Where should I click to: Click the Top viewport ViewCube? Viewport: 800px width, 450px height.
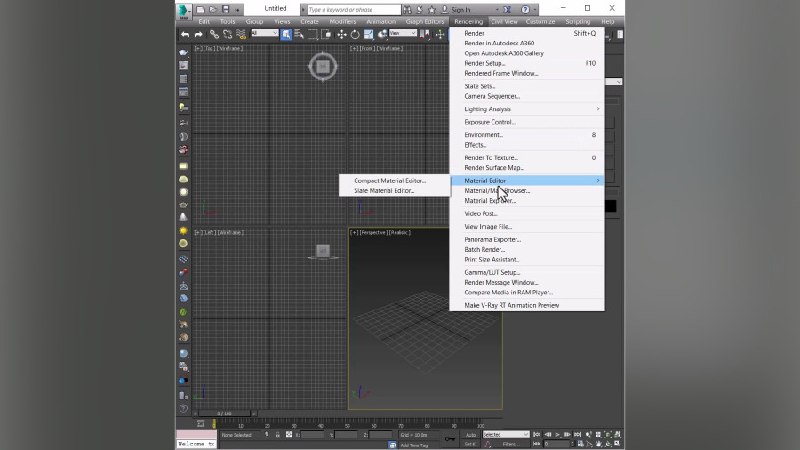click(322, 66)
